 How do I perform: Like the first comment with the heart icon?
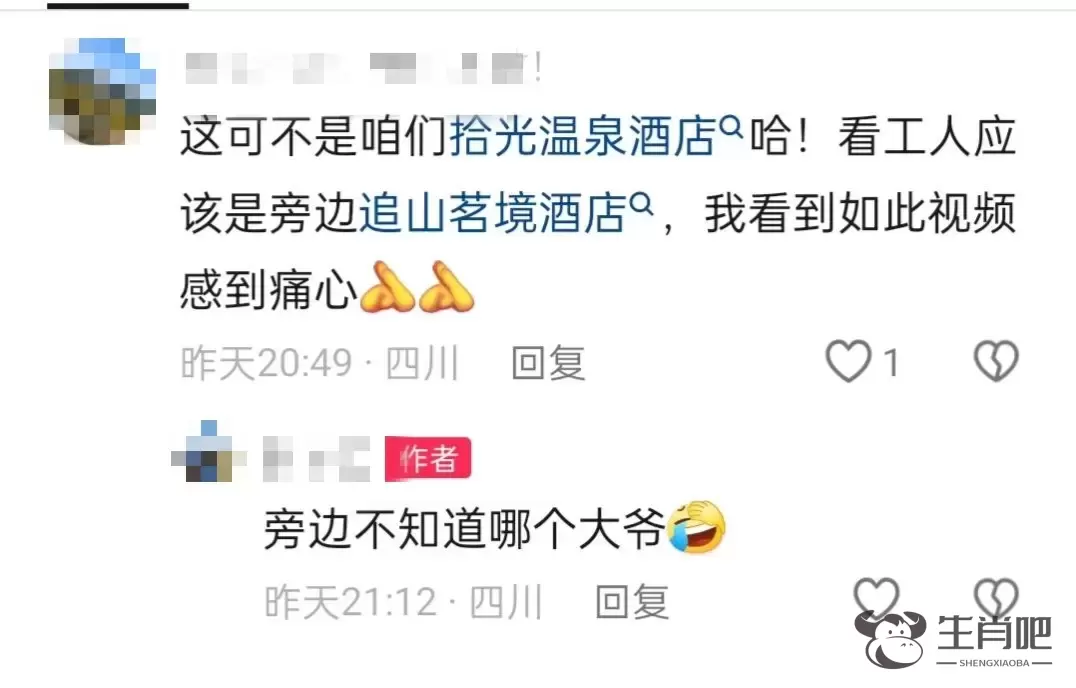pyautogui.click(x=848, y=361)
